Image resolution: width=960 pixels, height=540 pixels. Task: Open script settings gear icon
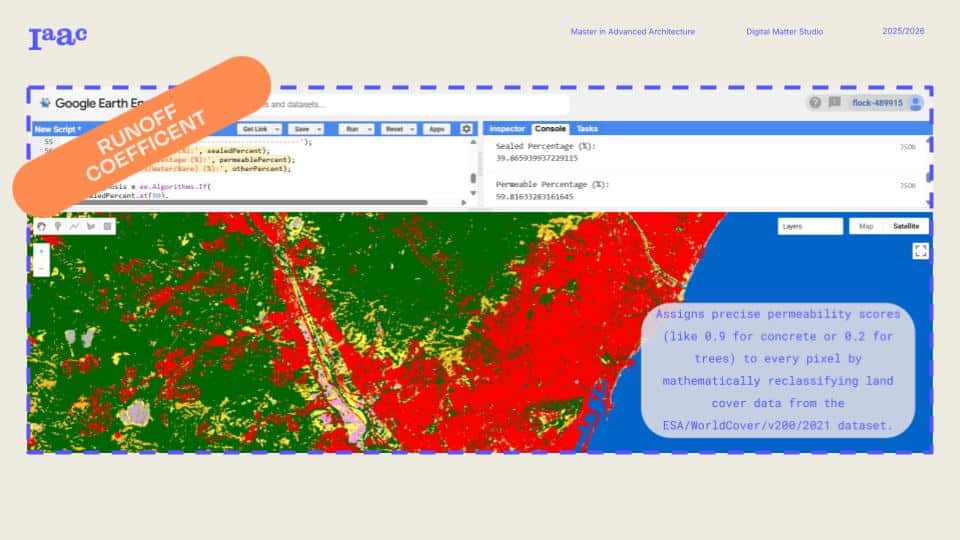point(466,129)
